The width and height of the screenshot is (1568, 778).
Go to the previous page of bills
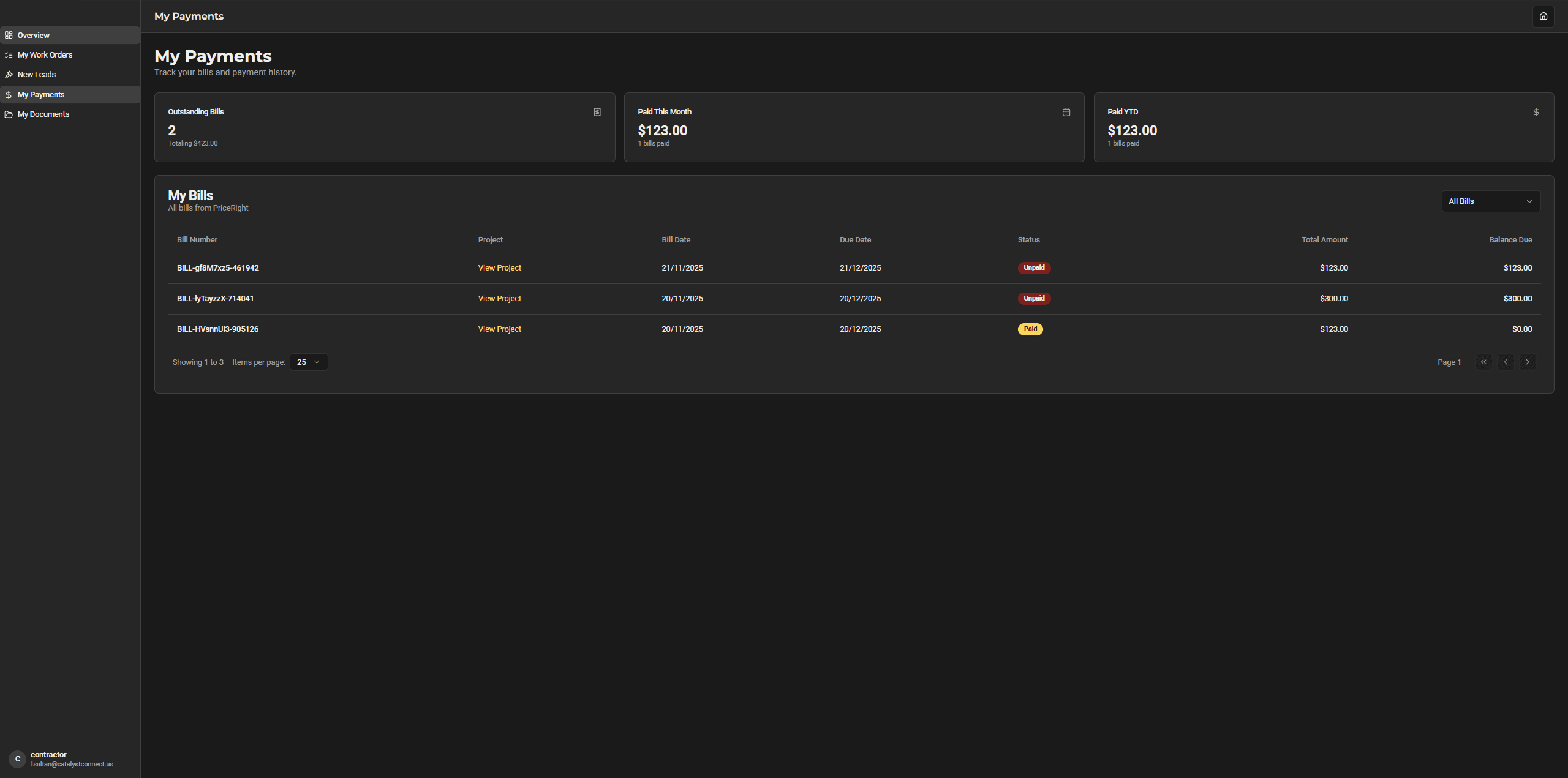tap(1506, 362)
